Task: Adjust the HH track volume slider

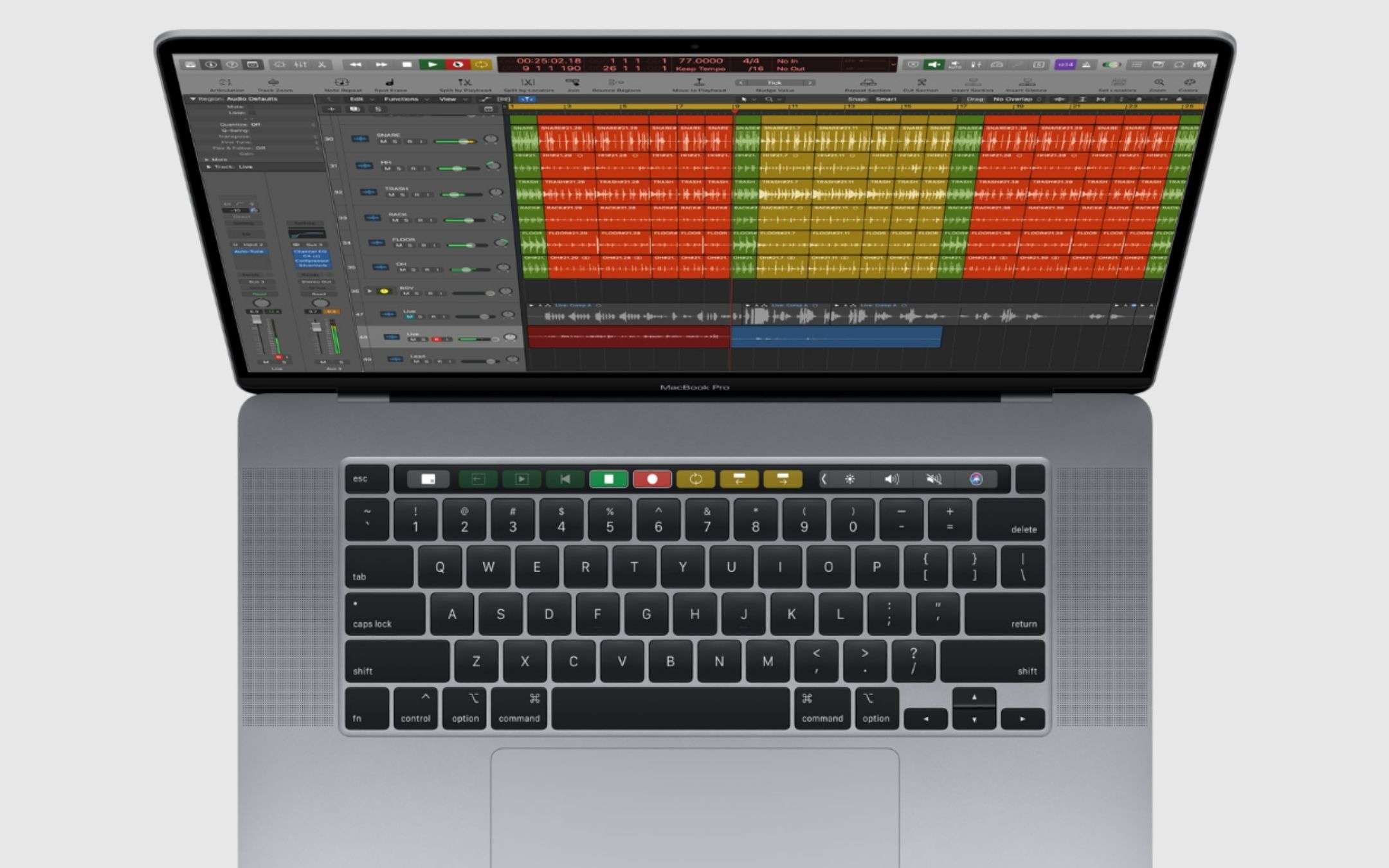Action: pyautogui.click(x=460, y=168)
